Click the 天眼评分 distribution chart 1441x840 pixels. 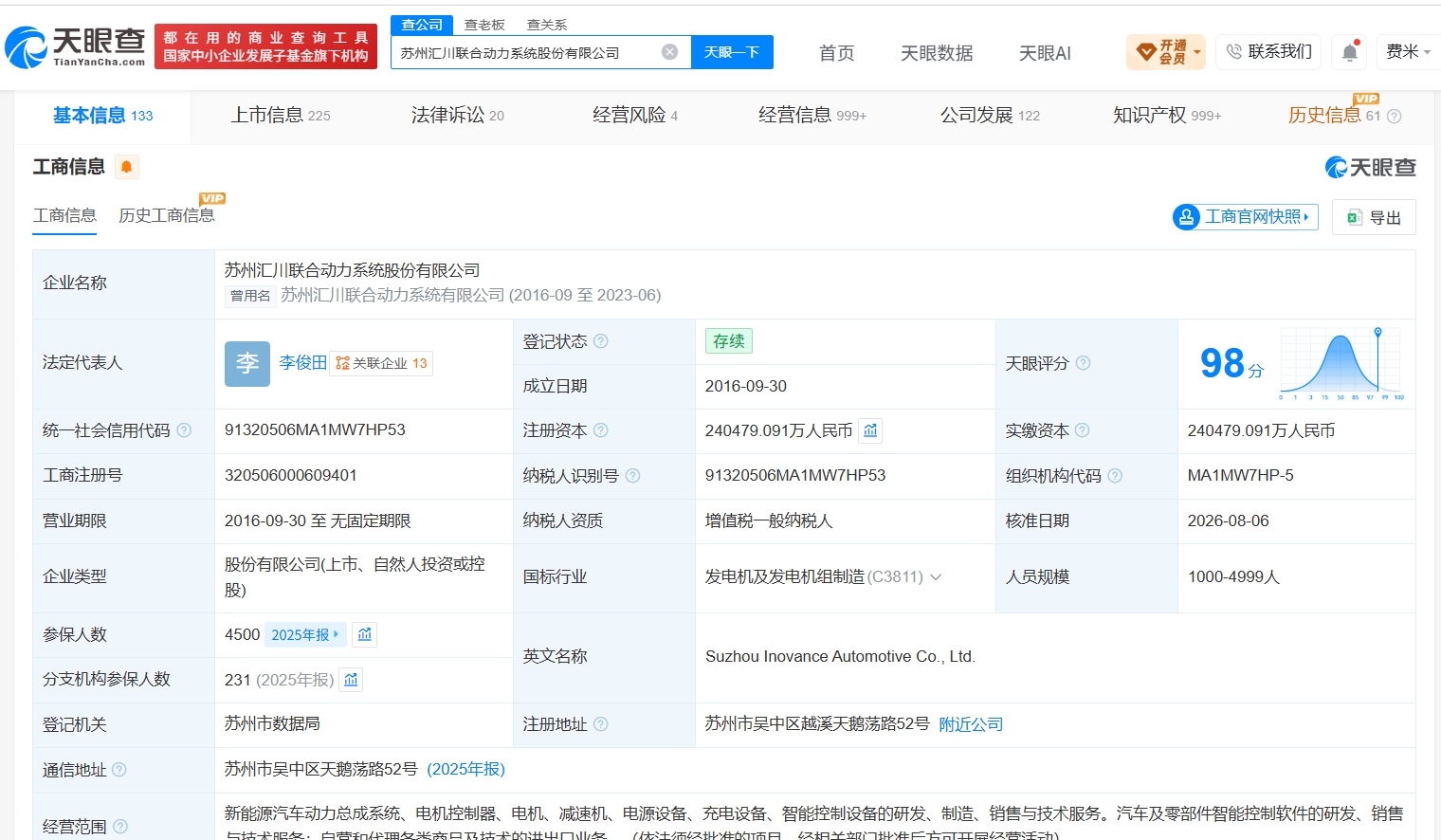(x=1341, y=363)
